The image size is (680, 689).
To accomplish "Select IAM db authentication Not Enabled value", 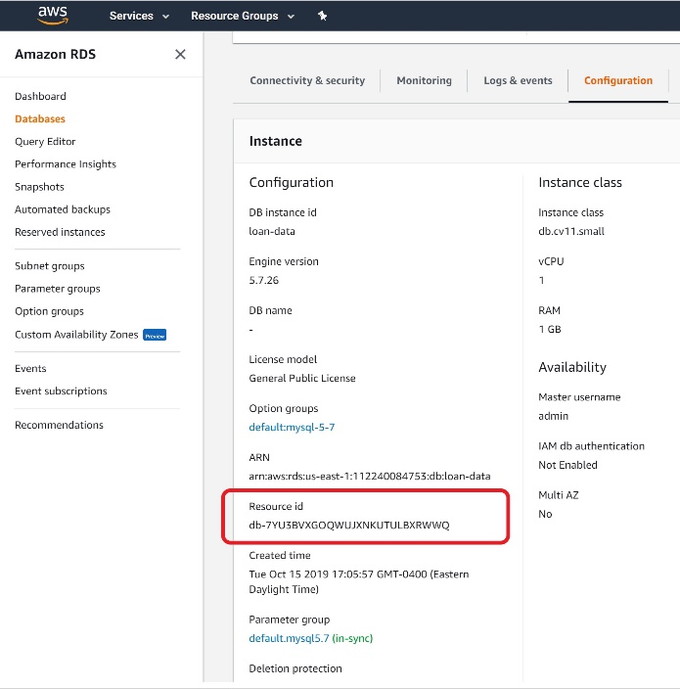I will (568, 465).
